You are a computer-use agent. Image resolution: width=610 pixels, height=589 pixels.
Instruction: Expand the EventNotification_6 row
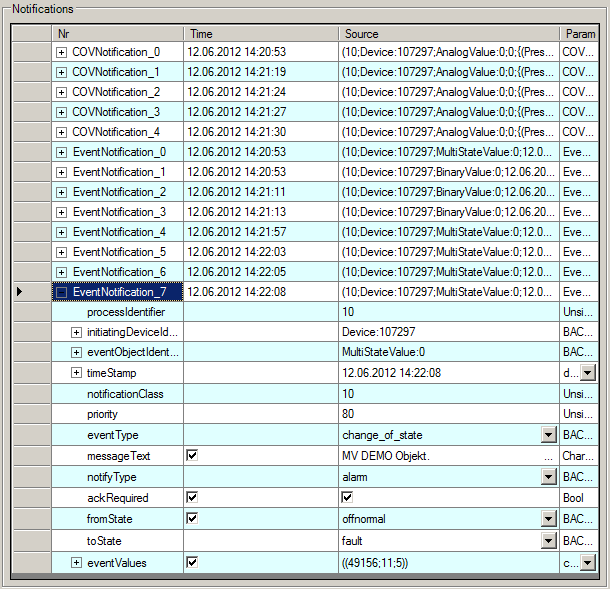61,272
